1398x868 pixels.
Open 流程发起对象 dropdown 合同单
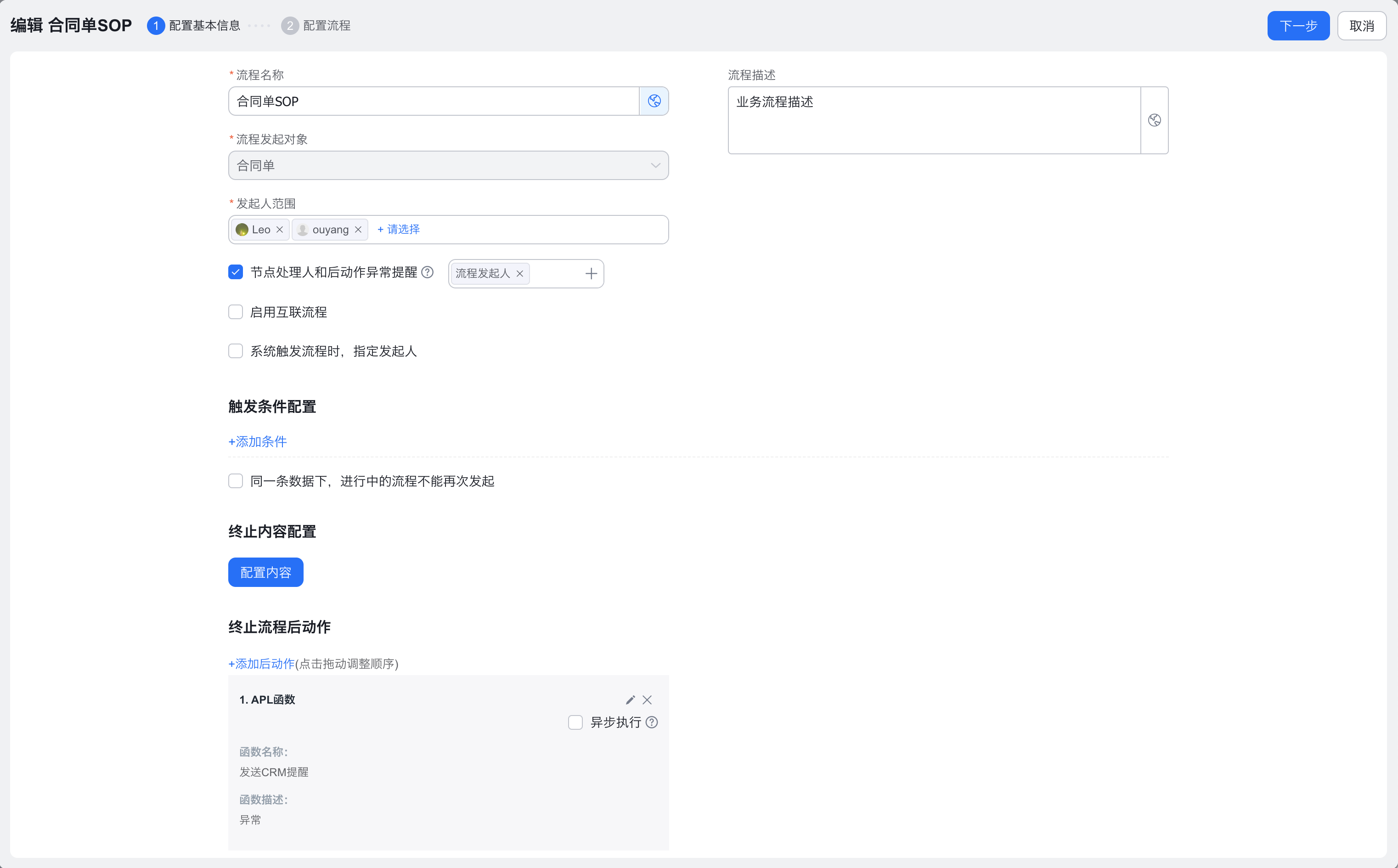[x=448, y=165]
